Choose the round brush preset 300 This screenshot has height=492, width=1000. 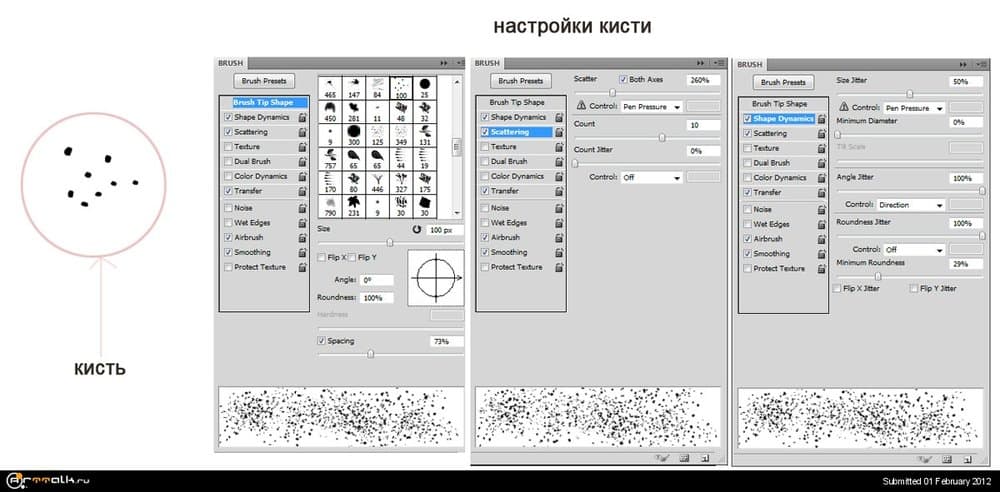coord(354,135)
